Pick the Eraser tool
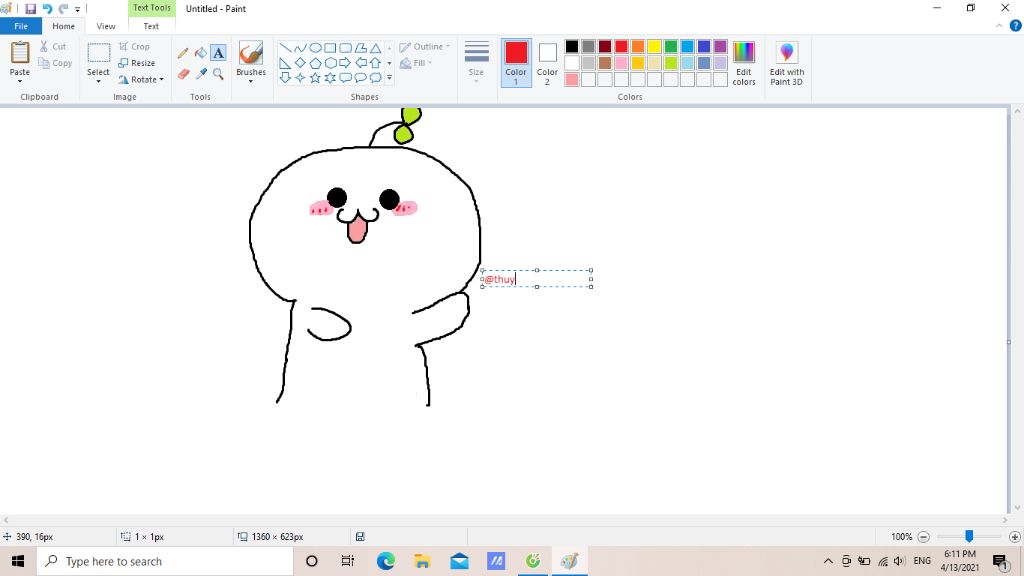The height and width of the screenshot is (576, 1024). [183, 74]
